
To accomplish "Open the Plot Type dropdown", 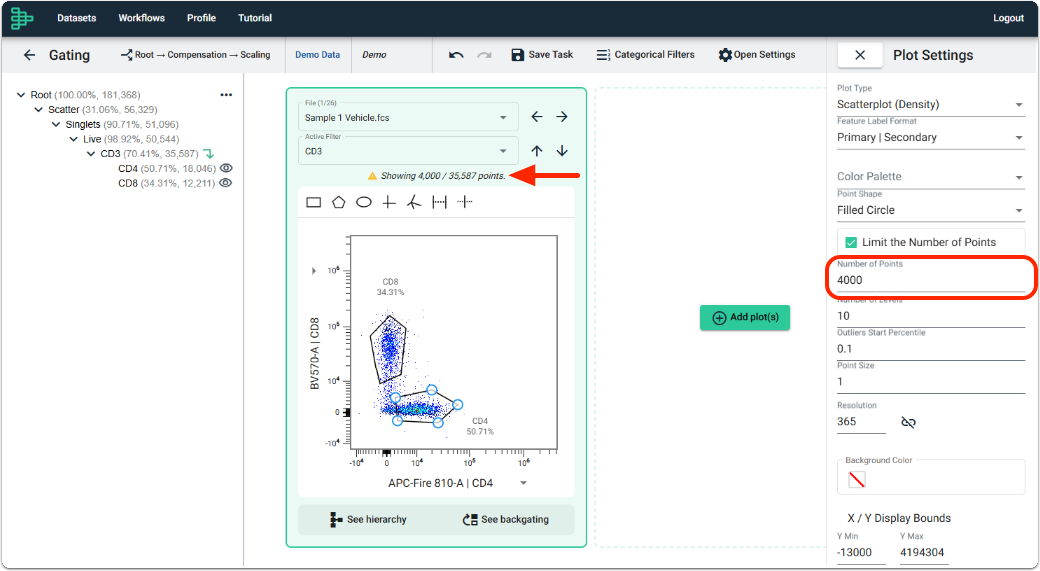I will click(x=931, y=104).
